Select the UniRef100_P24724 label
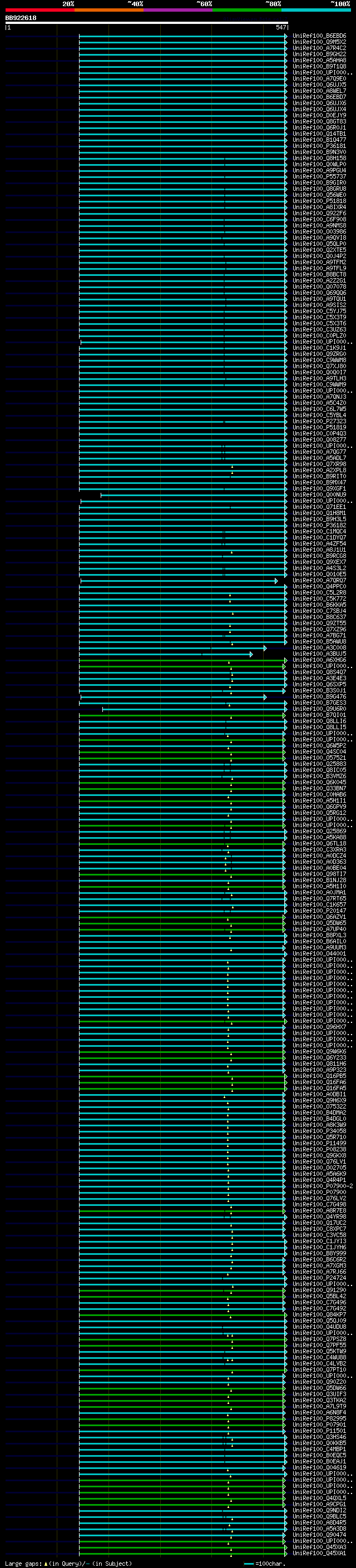356x1568 pixels. pos(319,1278)
